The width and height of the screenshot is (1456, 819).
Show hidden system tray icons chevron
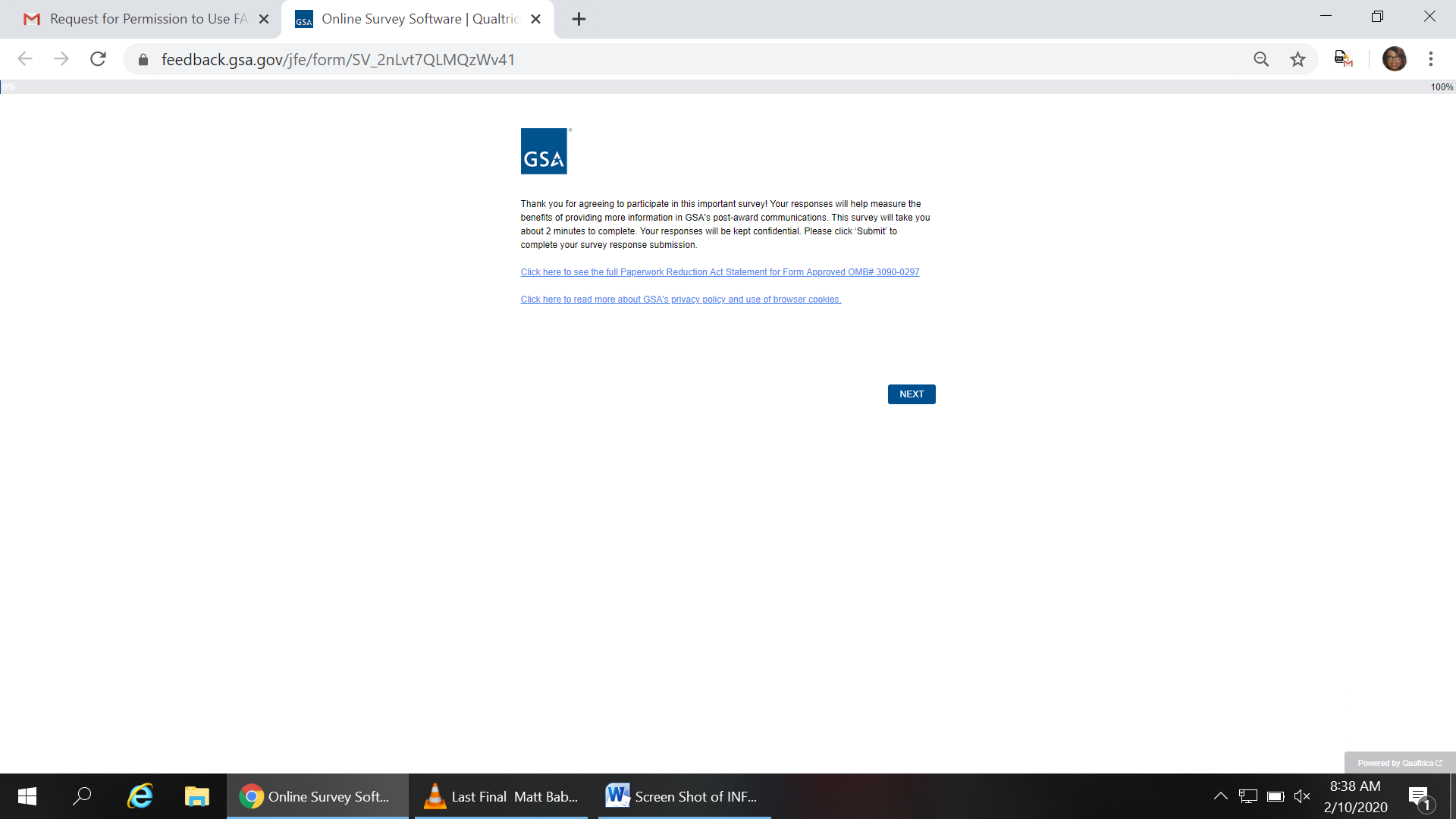(x=1220, y=796)
